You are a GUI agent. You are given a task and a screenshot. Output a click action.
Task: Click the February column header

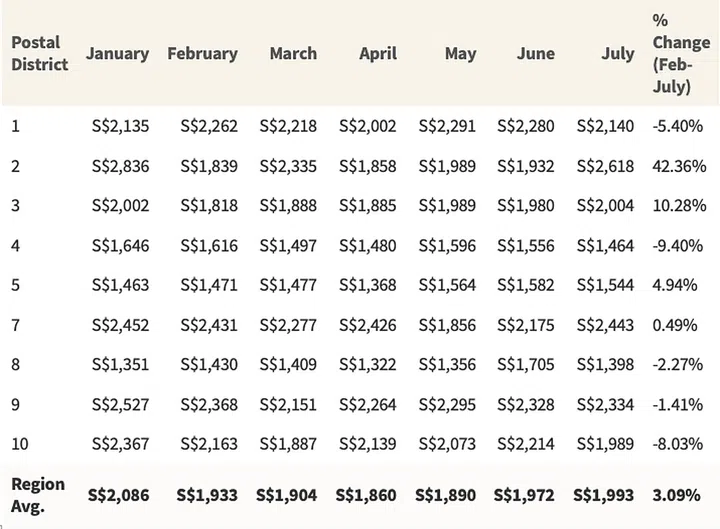tap(201, 53)
